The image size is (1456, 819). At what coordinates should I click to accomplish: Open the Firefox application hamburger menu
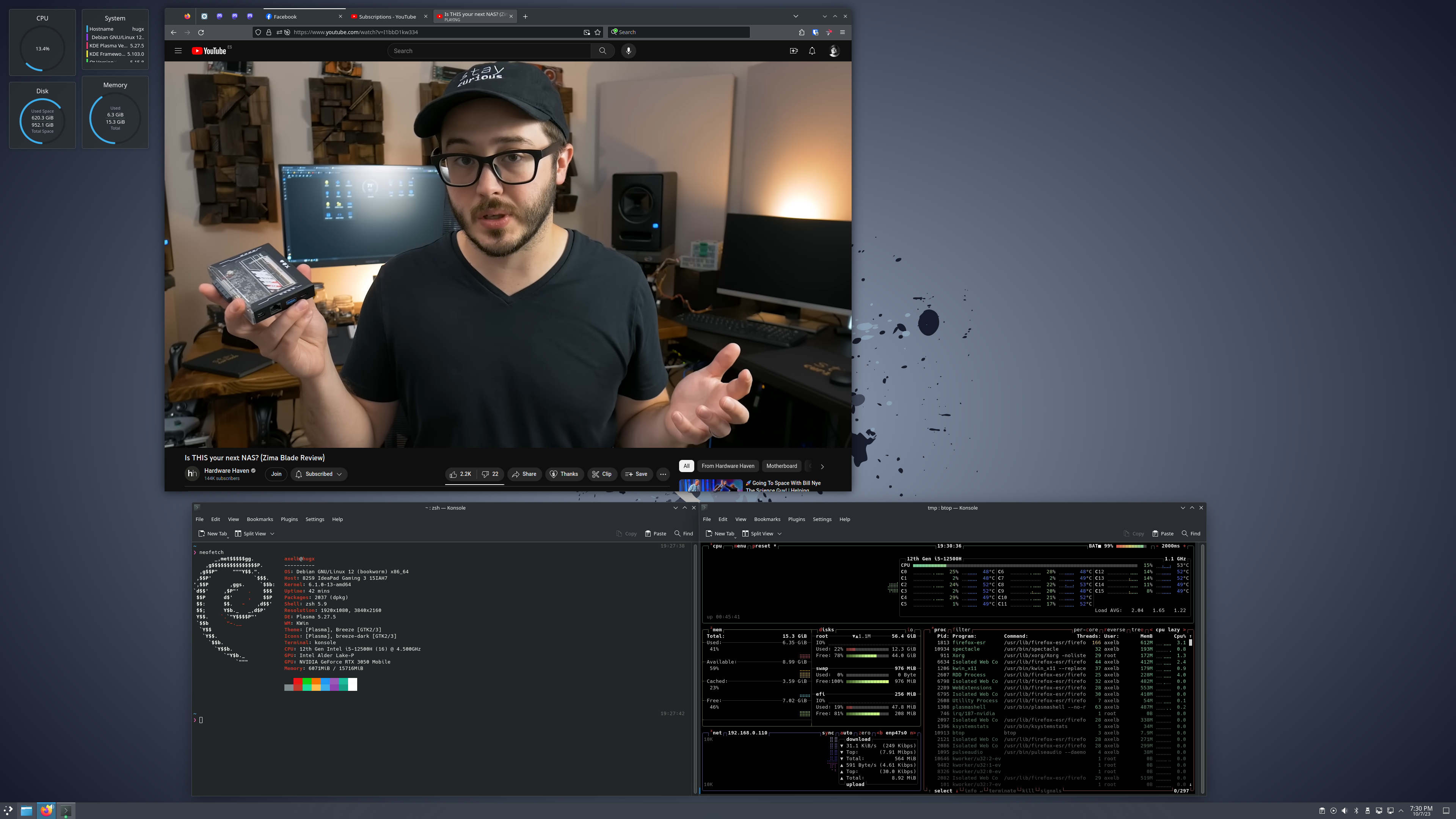(842, 32)
